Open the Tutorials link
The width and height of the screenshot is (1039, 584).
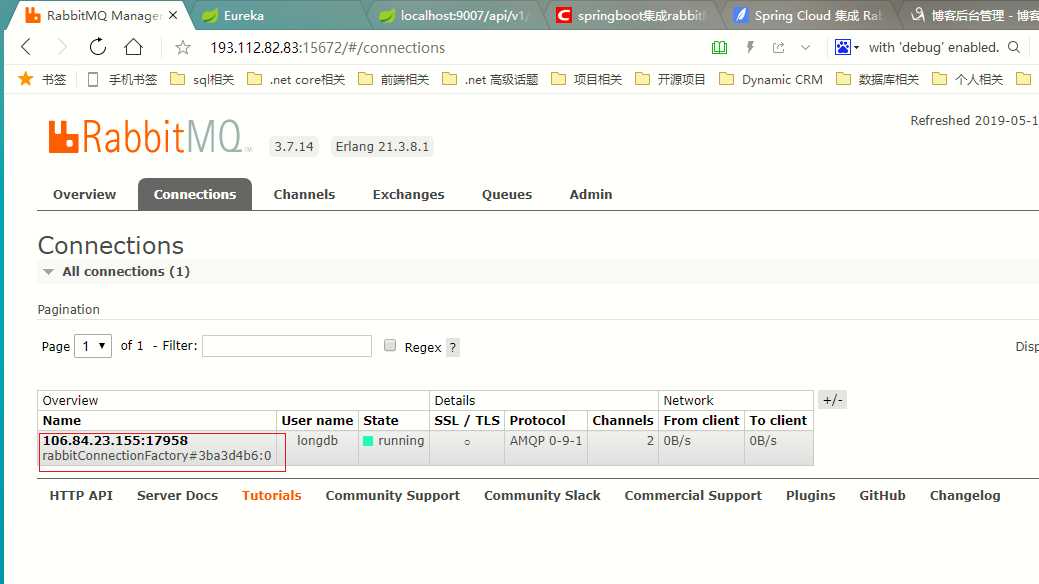[x=271, y=496]
